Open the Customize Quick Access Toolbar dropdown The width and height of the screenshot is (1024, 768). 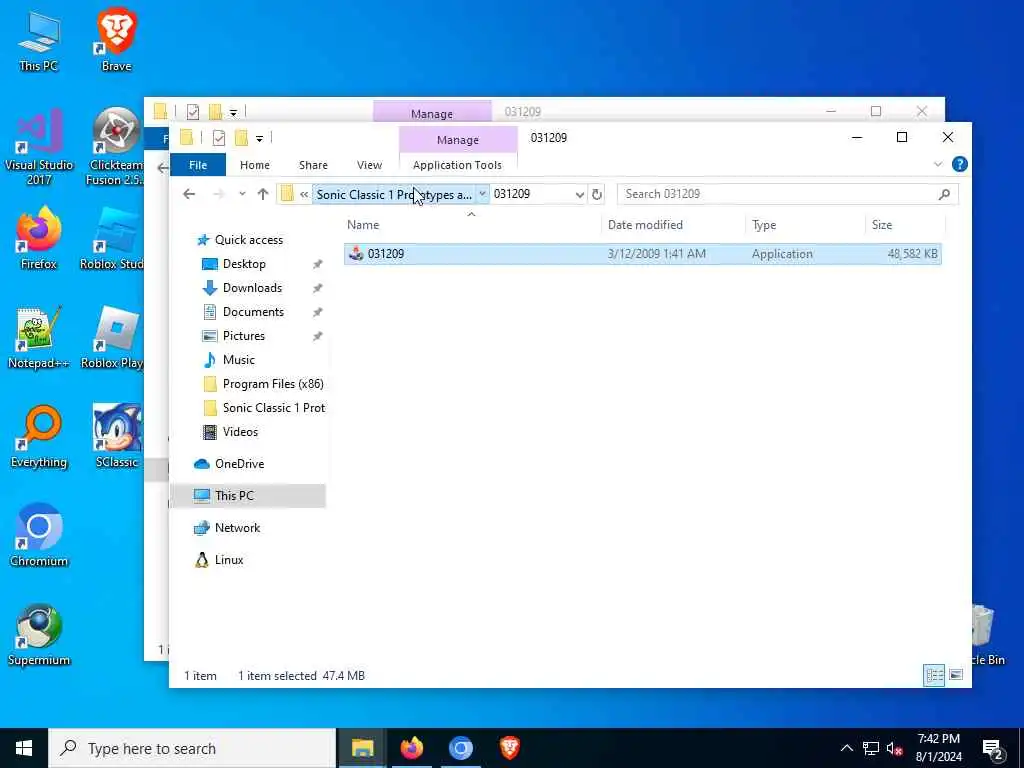point(259,138)
